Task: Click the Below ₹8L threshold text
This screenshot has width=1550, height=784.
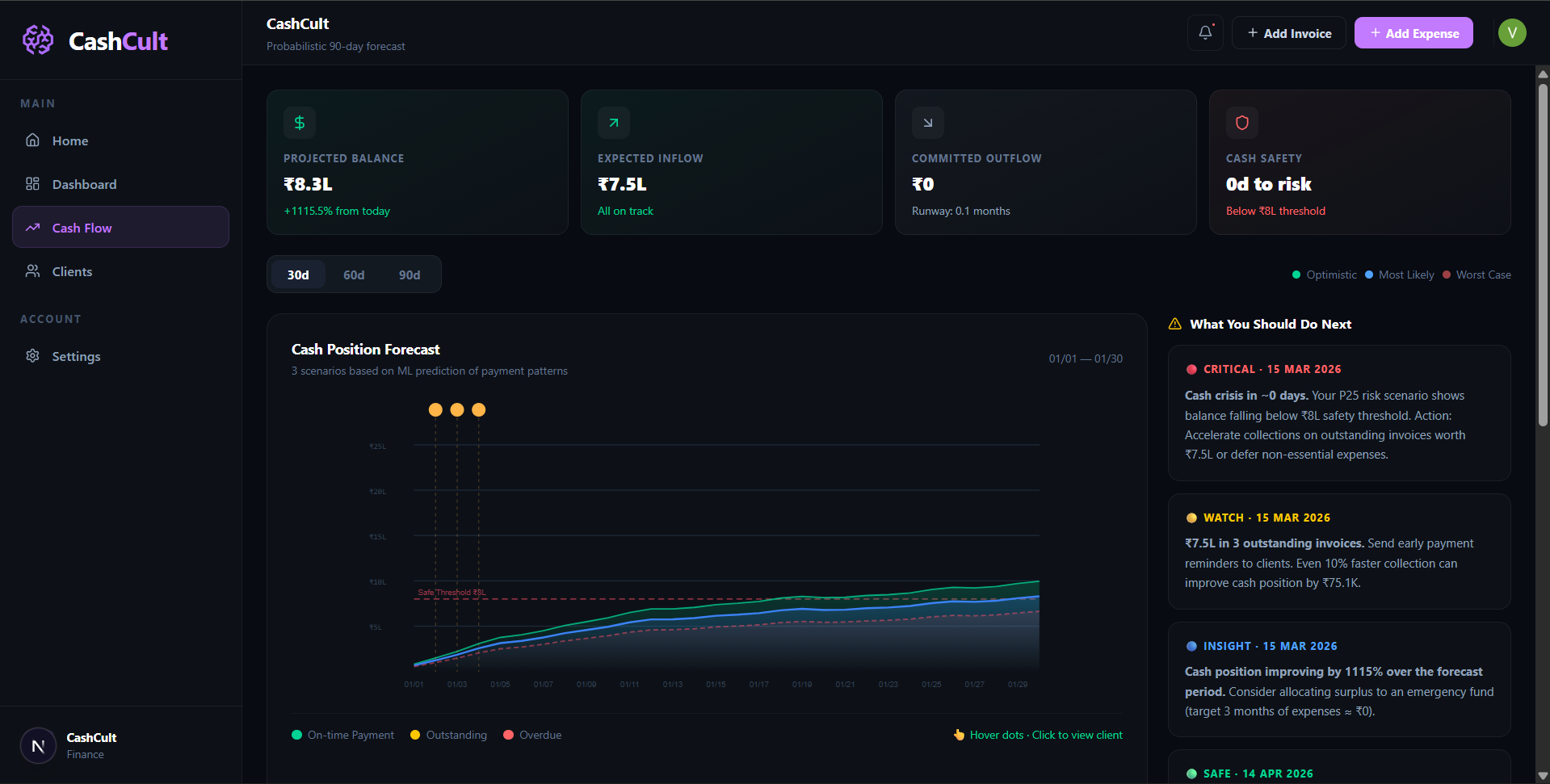Action: [1275, 211]
